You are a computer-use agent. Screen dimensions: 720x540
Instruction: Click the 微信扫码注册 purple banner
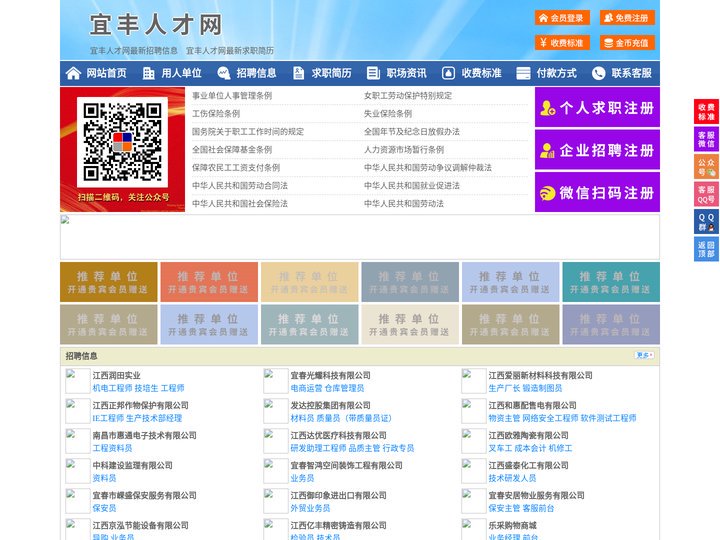597,192
